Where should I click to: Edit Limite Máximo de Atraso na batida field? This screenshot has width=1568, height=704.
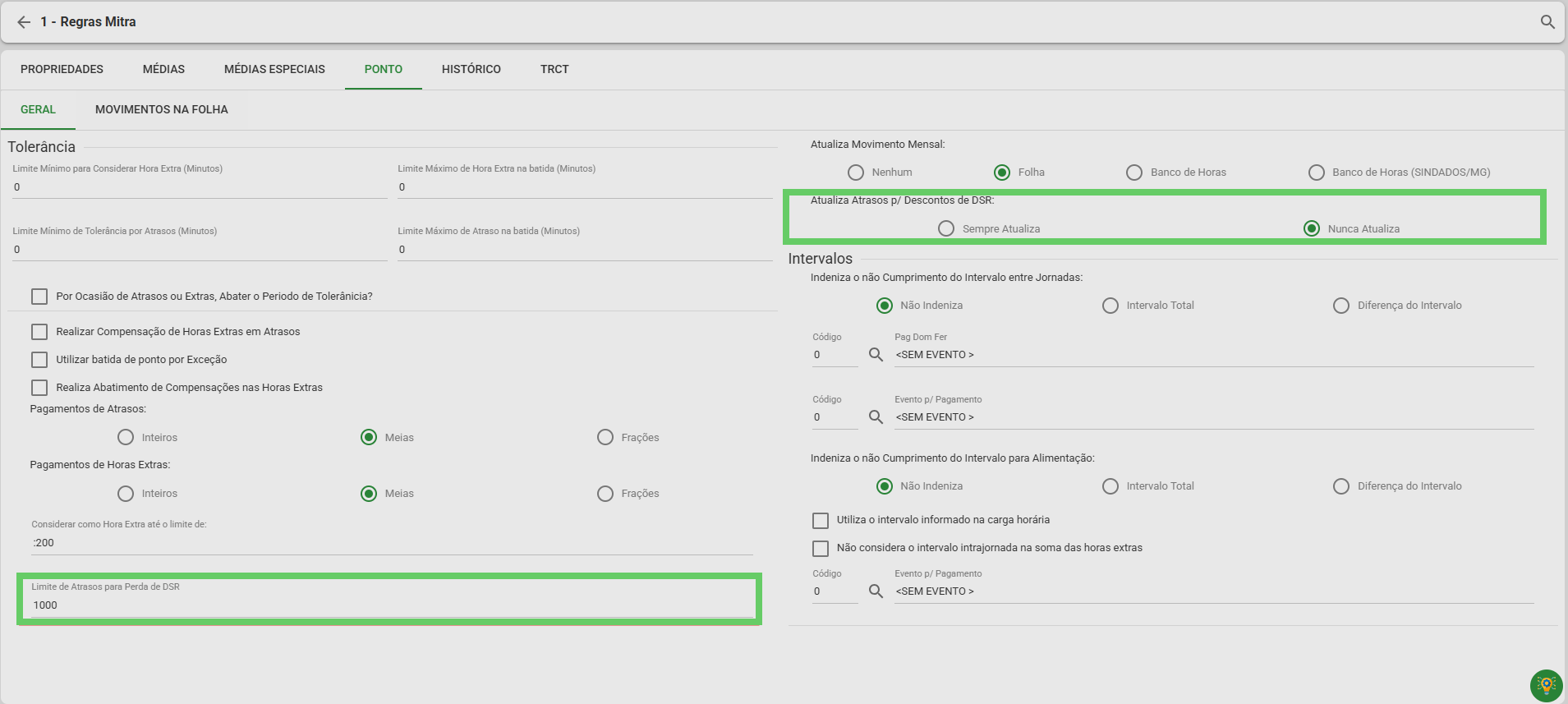click(586, 250)
